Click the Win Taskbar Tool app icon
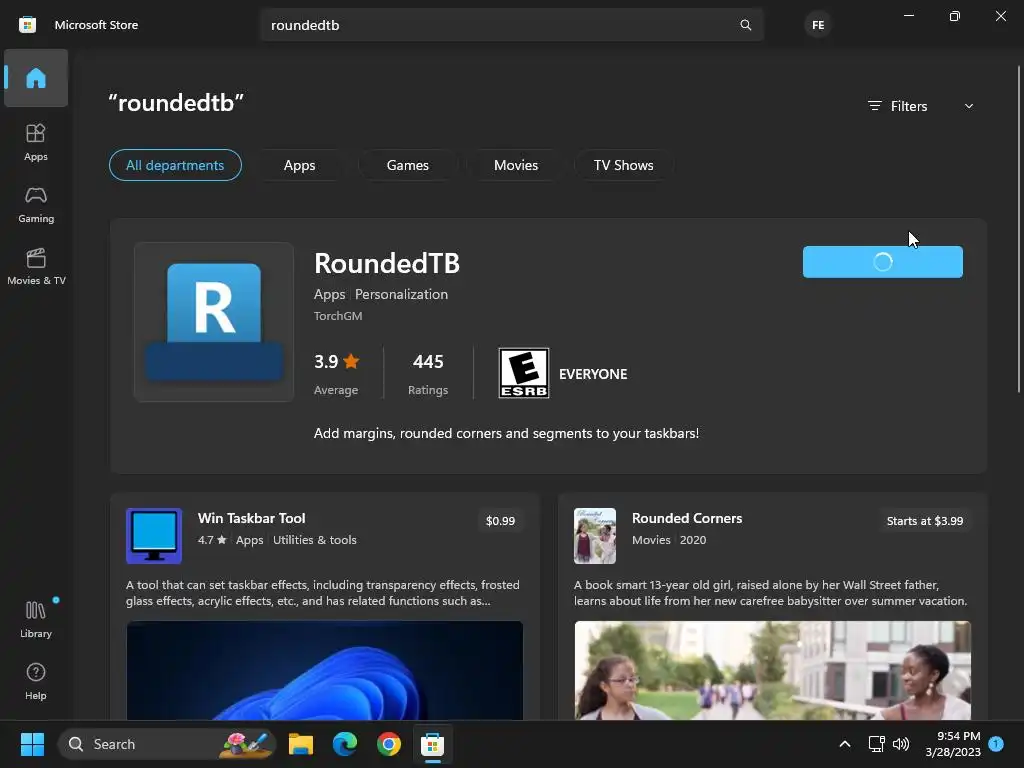Image resolution: width=1024 pixels, height=768 pixels. [154, 536]
